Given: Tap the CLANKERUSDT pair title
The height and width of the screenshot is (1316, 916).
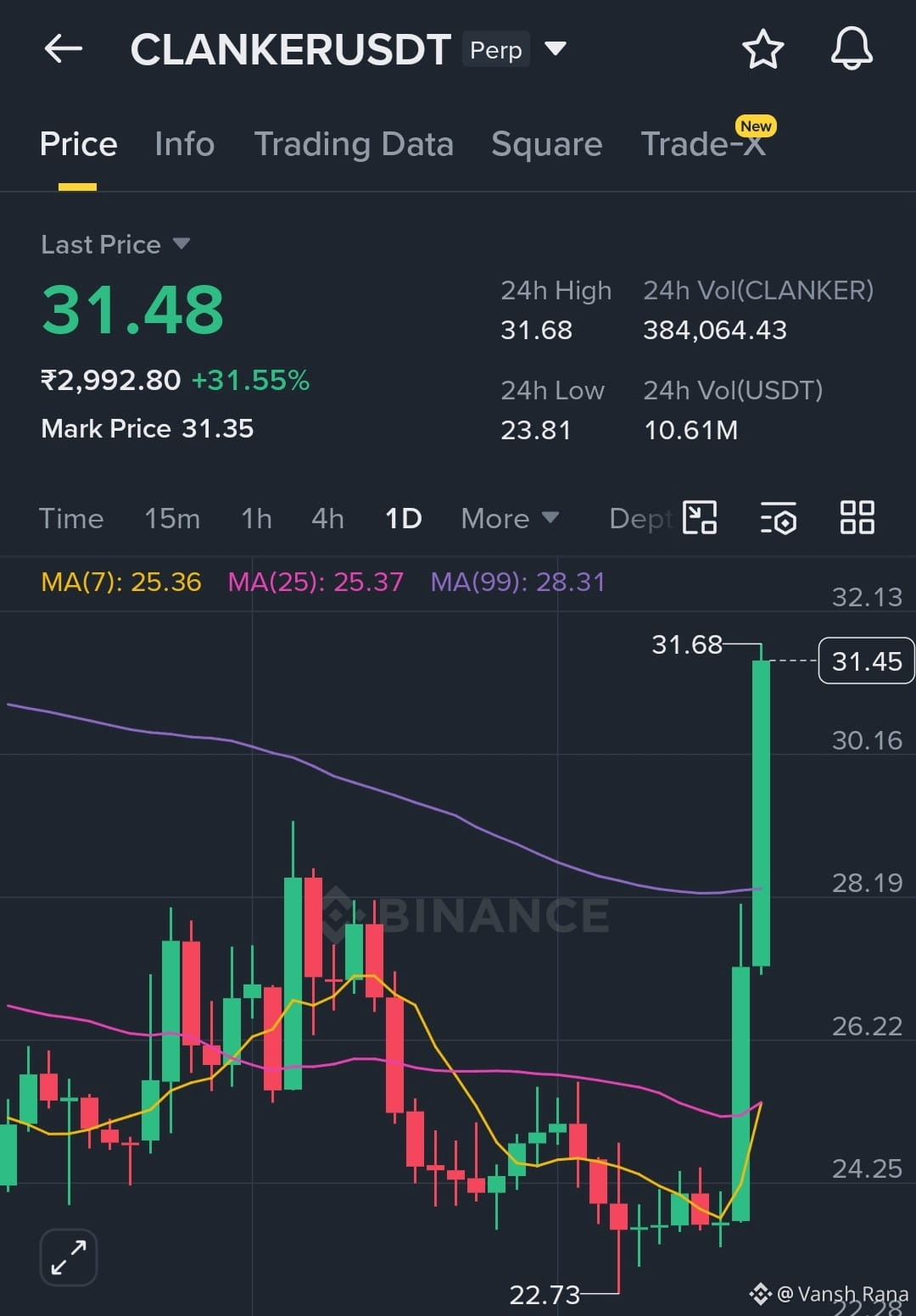Looking at the screenshot, I should [x=290, y=50].
